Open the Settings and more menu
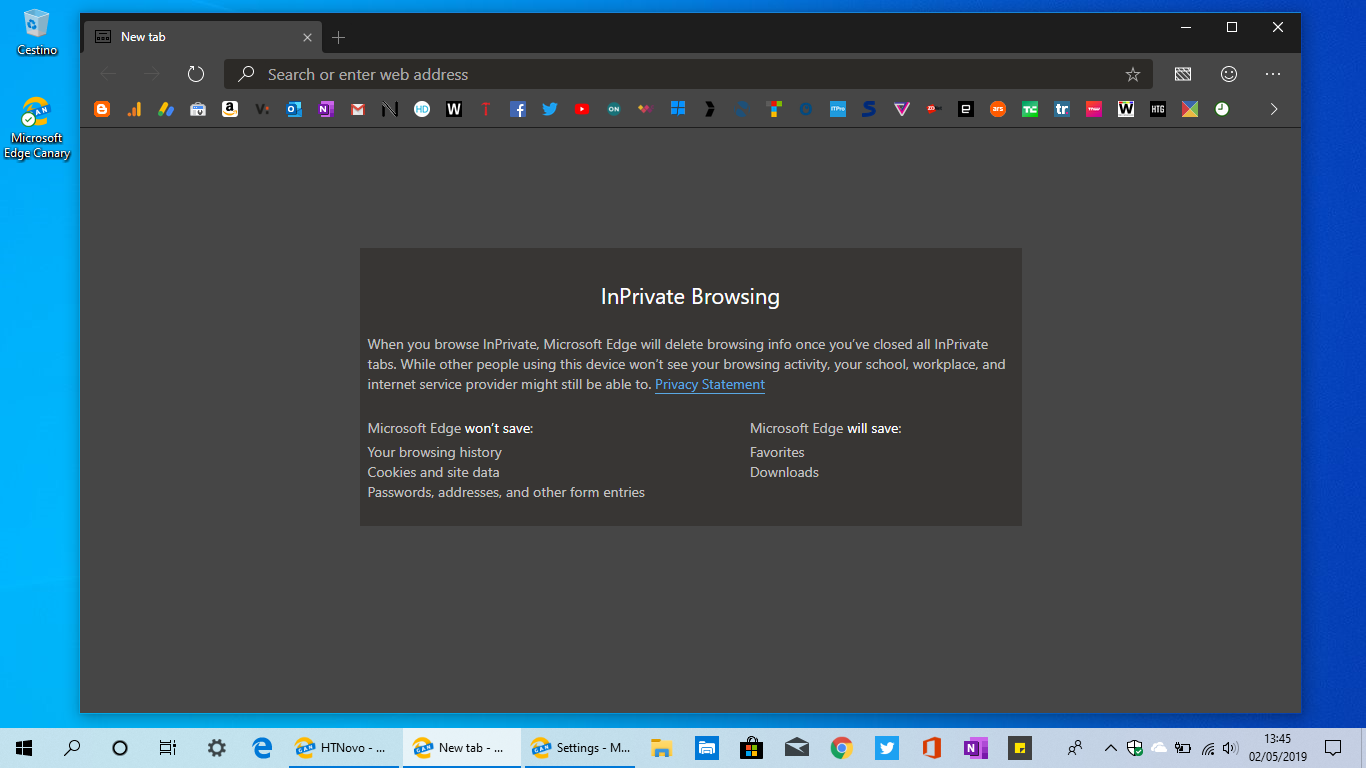1366x768 pixels. (1272, 74)
